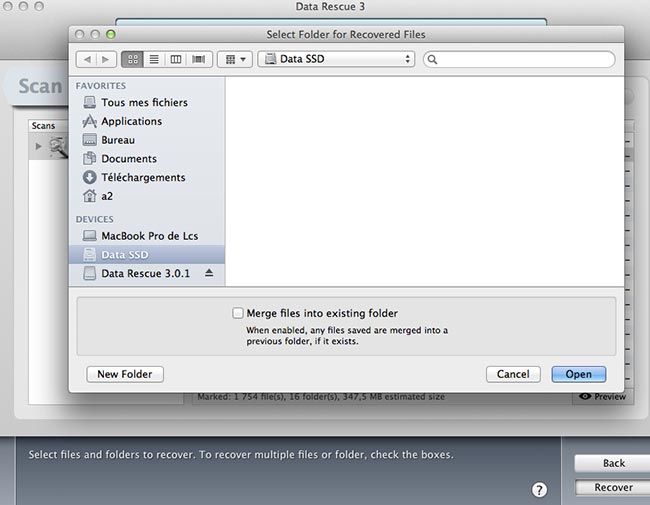The width and height of the screenshot is (650, 505).
Task: Click the Back button in Data Rescue
Action: coord(614,463)
